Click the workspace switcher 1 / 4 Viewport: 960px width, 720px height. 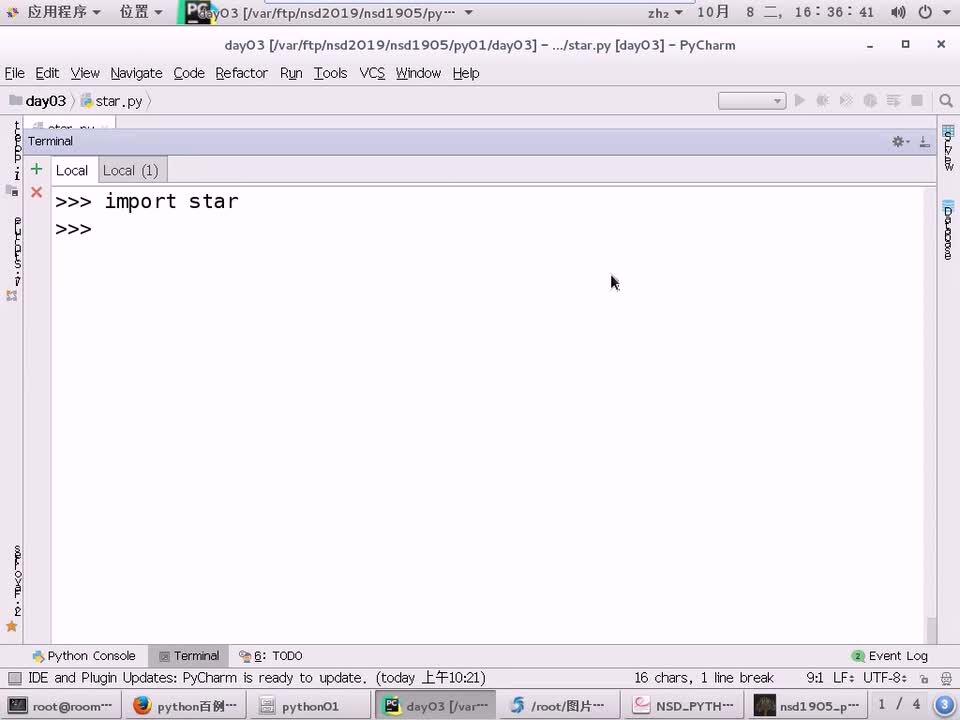tap(899, 705)
